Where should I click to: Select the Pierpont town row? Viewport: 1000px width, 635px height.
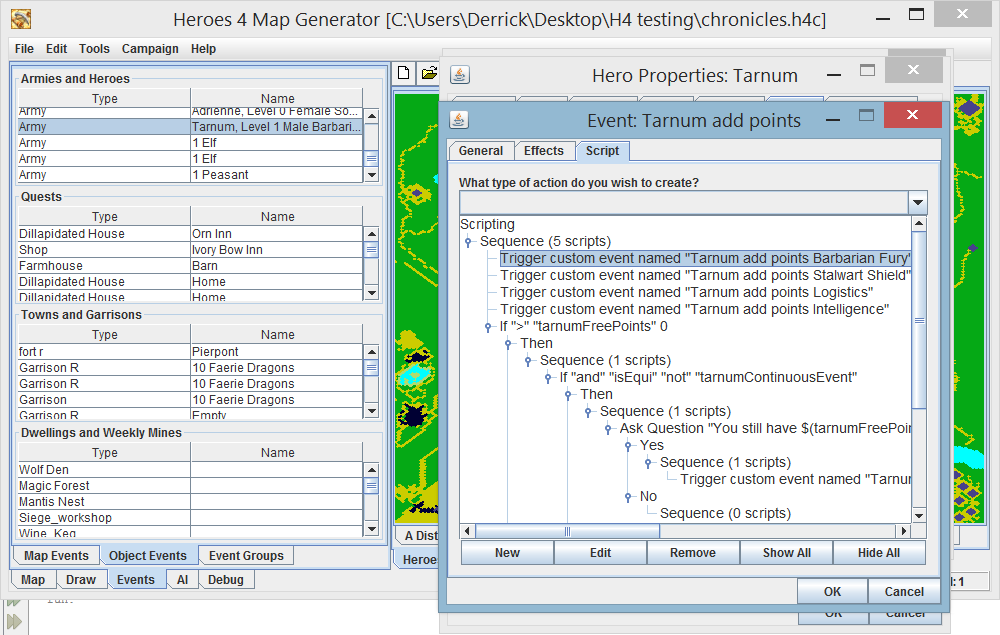click(190, 352)
